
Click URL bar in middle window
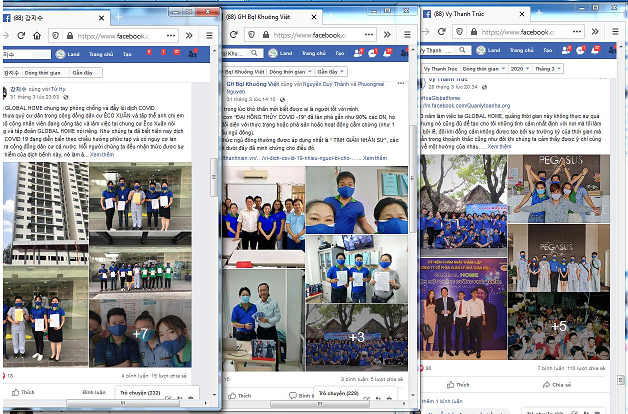click(x=304, y=35)
